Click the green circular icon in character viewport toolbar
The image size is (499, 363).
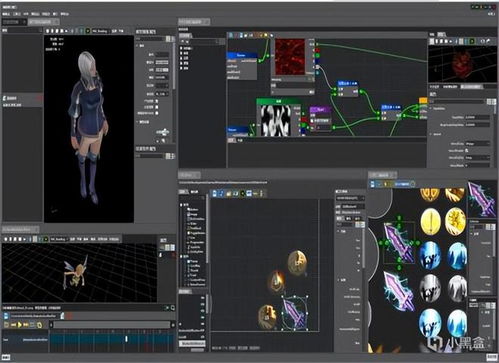point(88,31)
